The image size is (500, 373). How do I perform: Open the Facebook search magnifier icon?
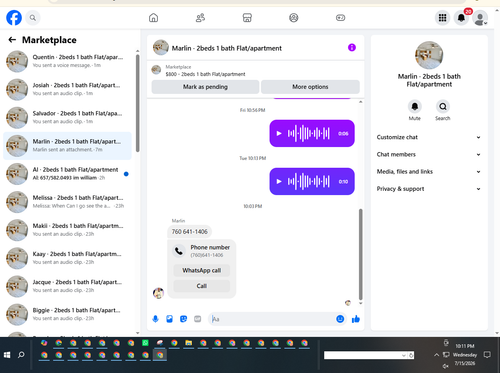coord(33,18)
